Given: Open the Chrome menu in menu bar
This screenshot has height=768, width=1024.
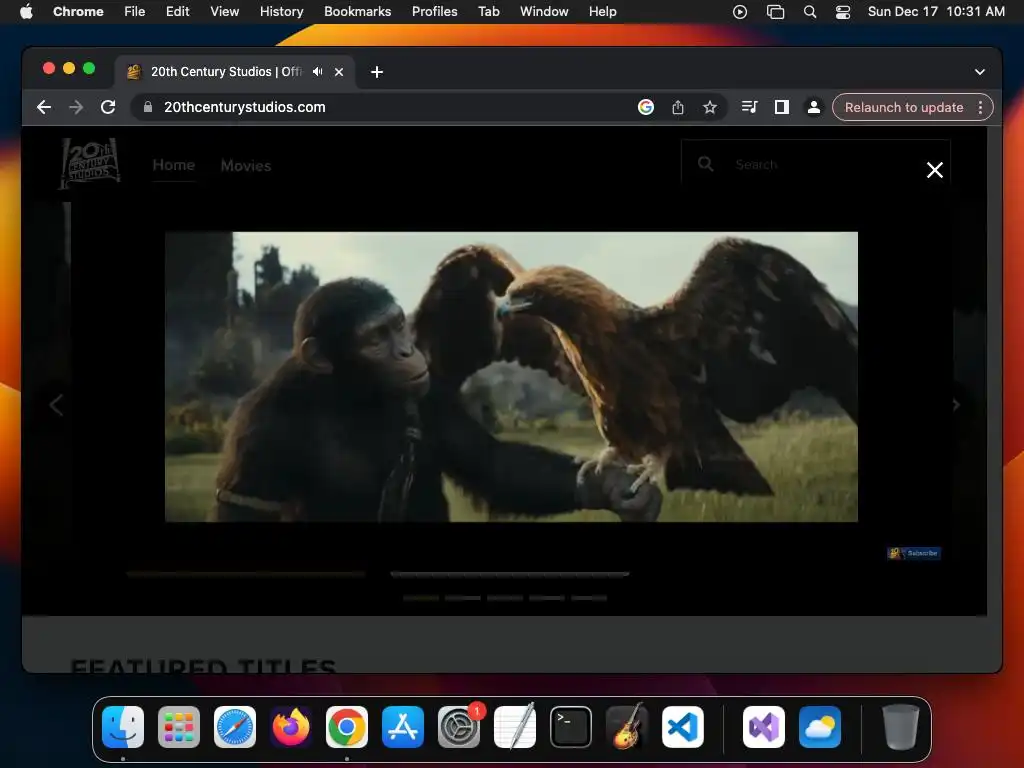Looking at the screenshot, I should tap(78, 12).
